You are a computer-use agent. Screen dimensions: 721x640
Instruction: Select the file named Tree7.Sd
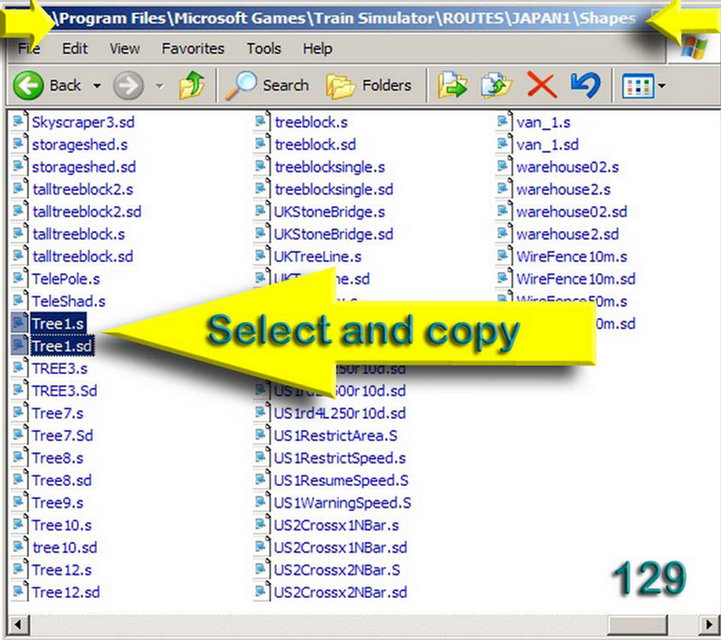[62, 435]
